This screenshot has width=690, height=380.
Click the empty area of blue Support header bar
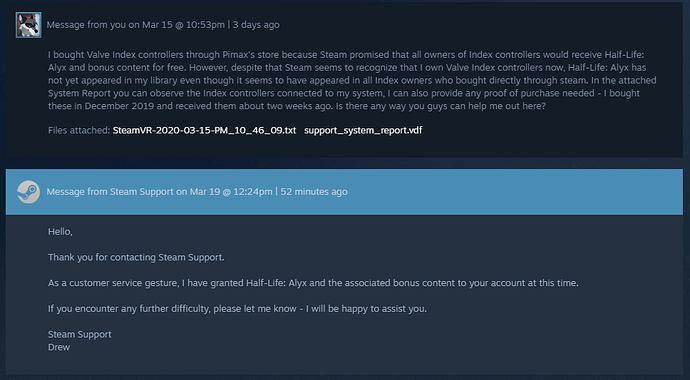(x=515, y=192)
